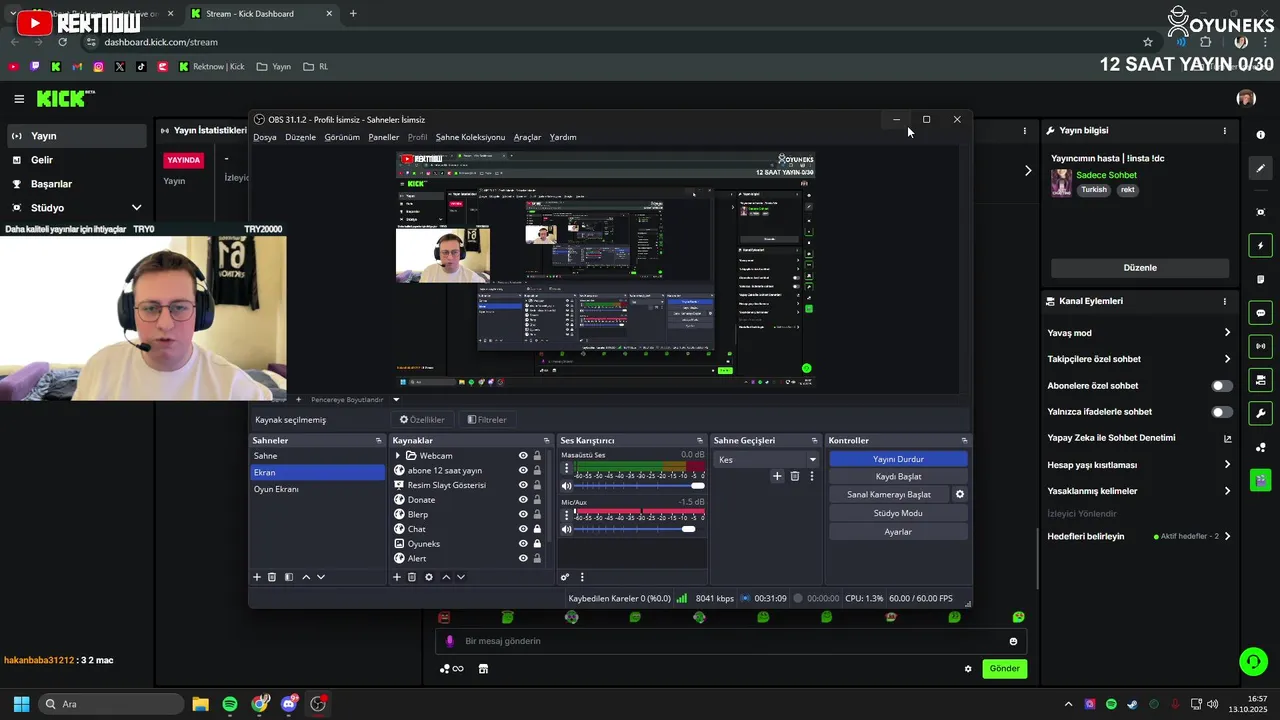
Task: Hide the Donate source
Action: point(523,500)
